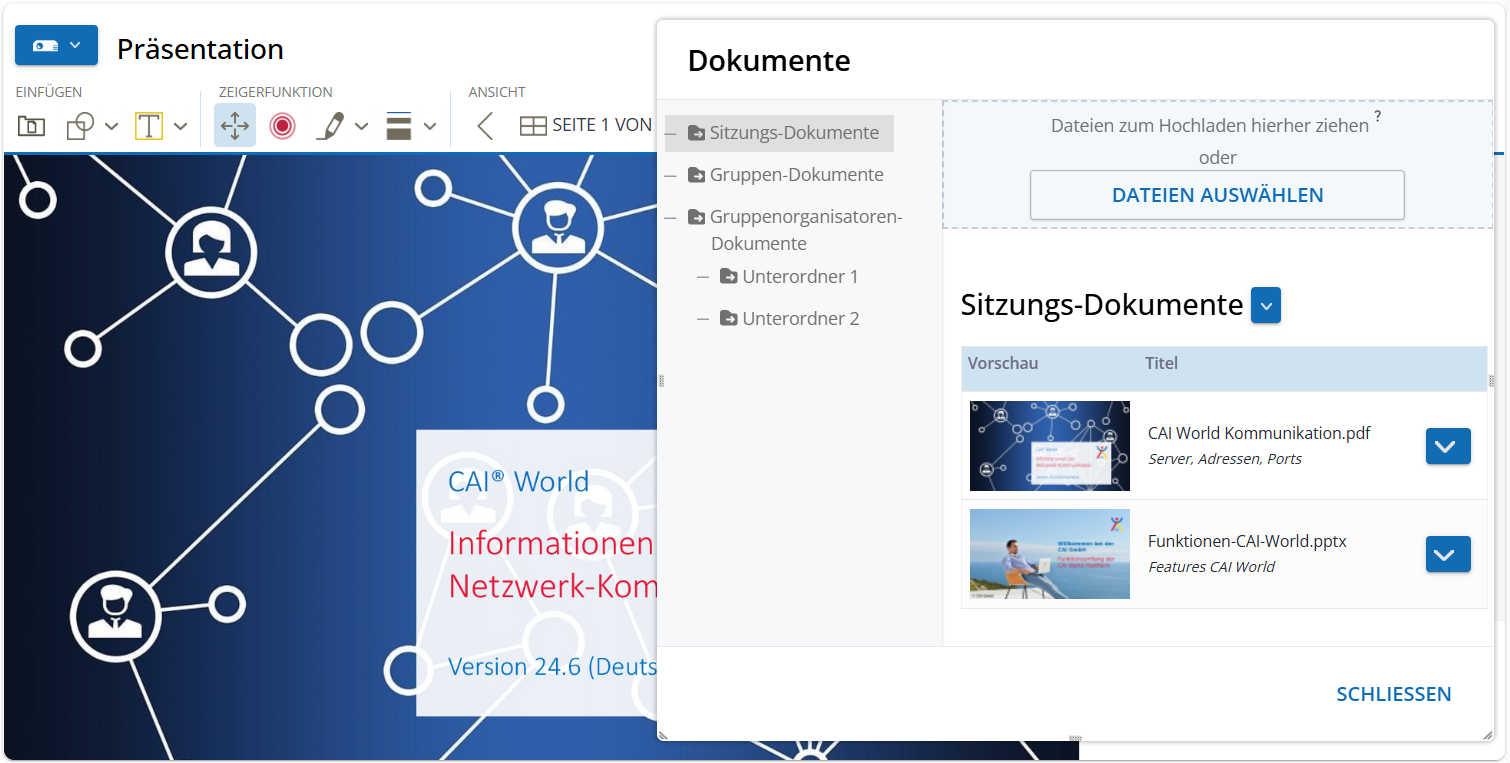This screenshot has width=1510, height=763.
Task: Open Unterordner 2 in folder tree
Action: click(800, 319)
